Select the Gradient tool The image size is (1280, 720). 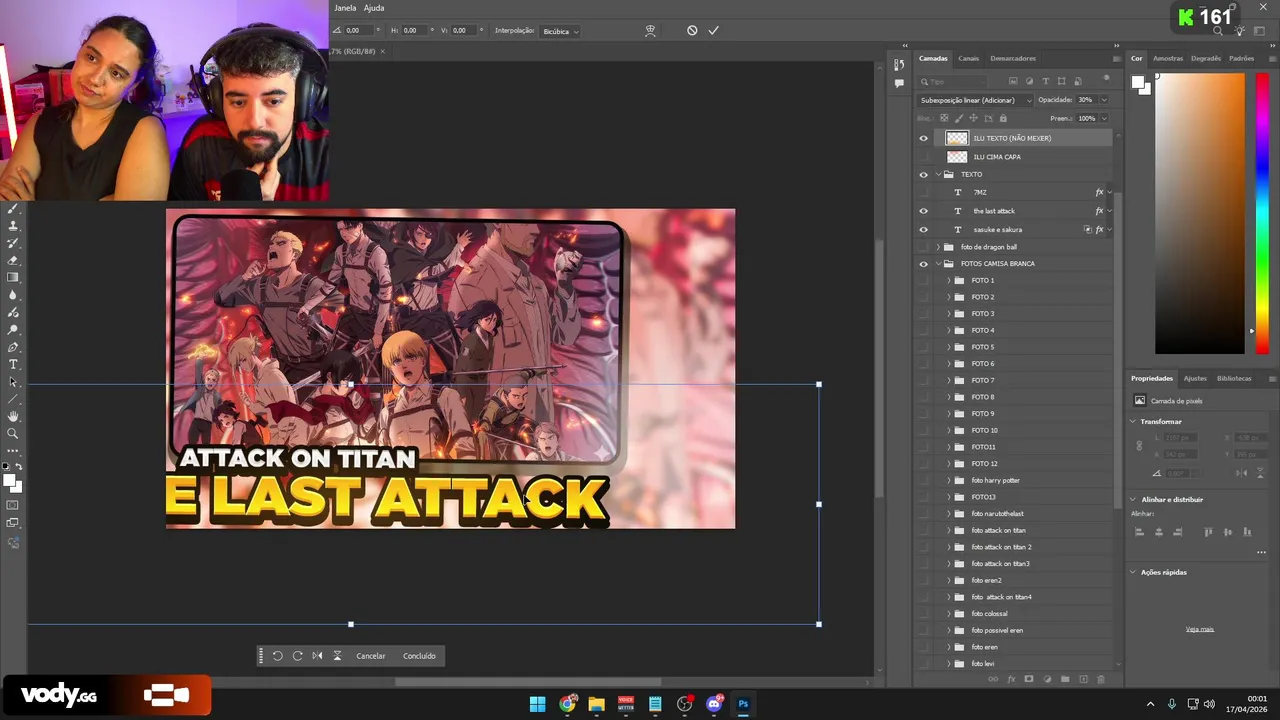click(x=13, y=278)
